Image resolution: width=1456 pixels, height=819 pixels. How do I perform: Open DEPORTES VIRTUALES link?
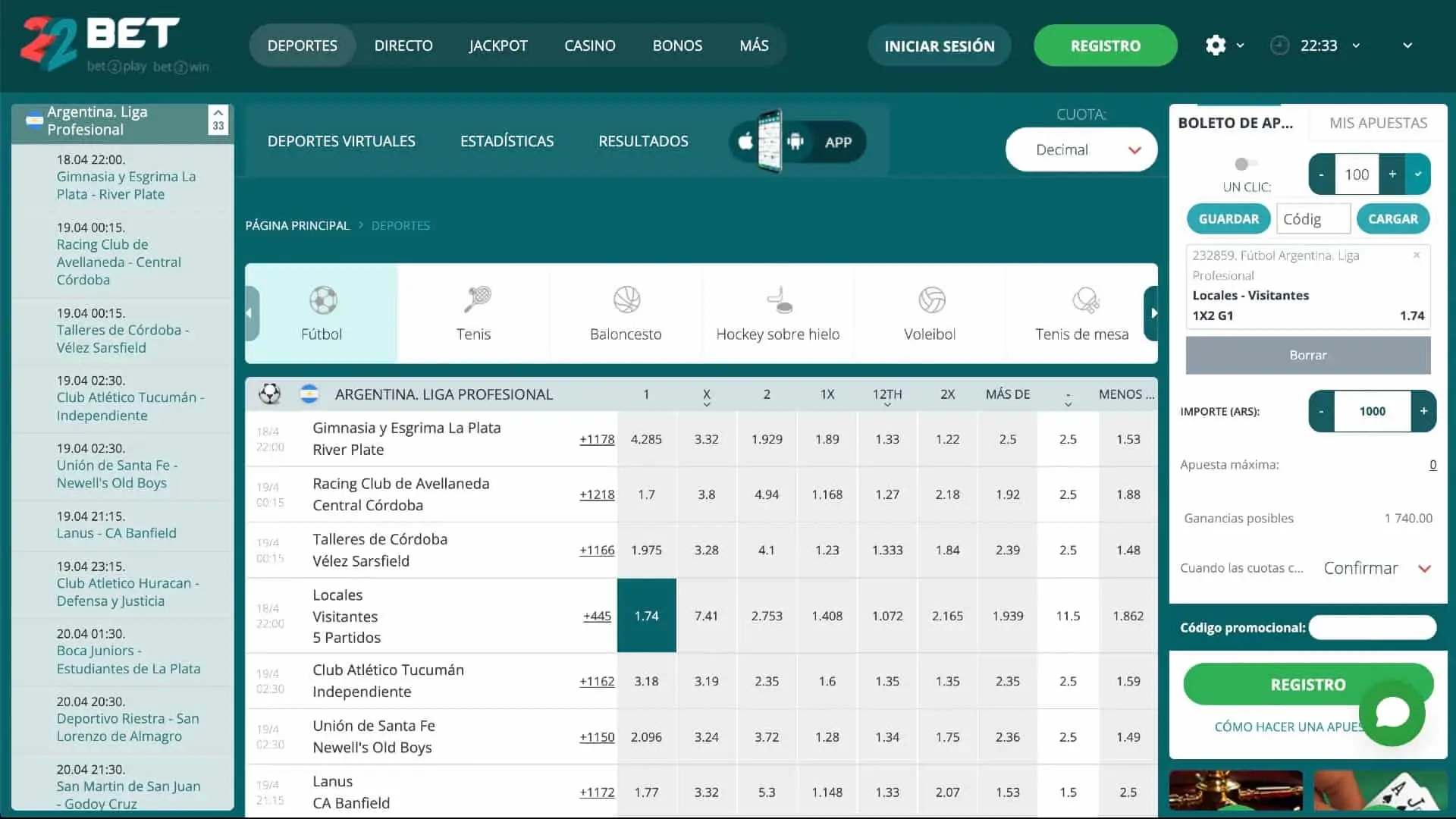(341, 141)
